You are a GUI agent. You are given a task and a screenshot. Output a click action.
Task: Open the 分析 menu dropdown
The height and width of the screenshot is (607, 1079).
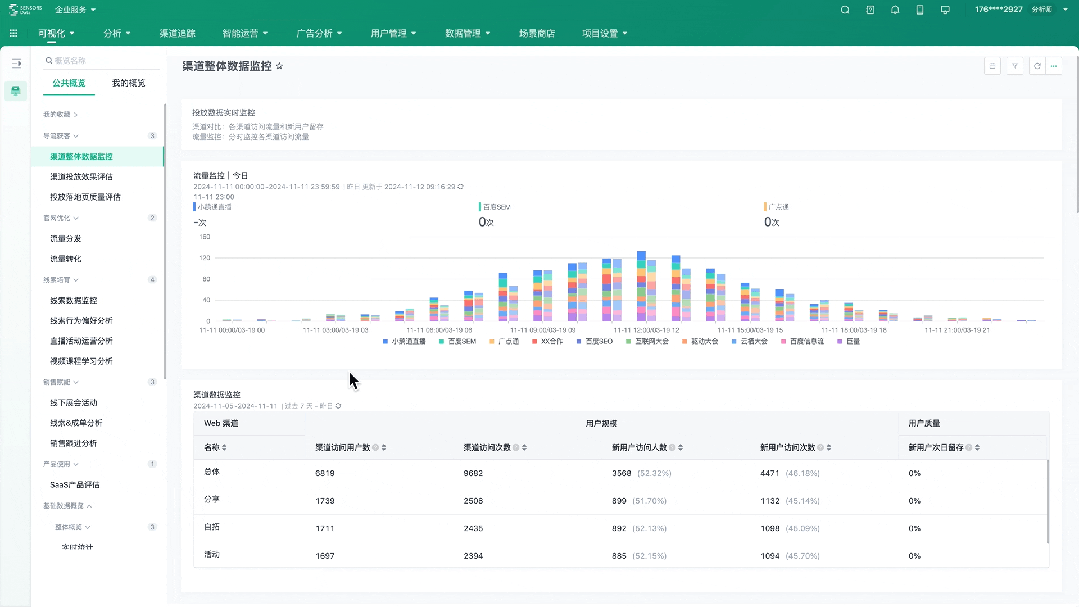tap(116, 33)
